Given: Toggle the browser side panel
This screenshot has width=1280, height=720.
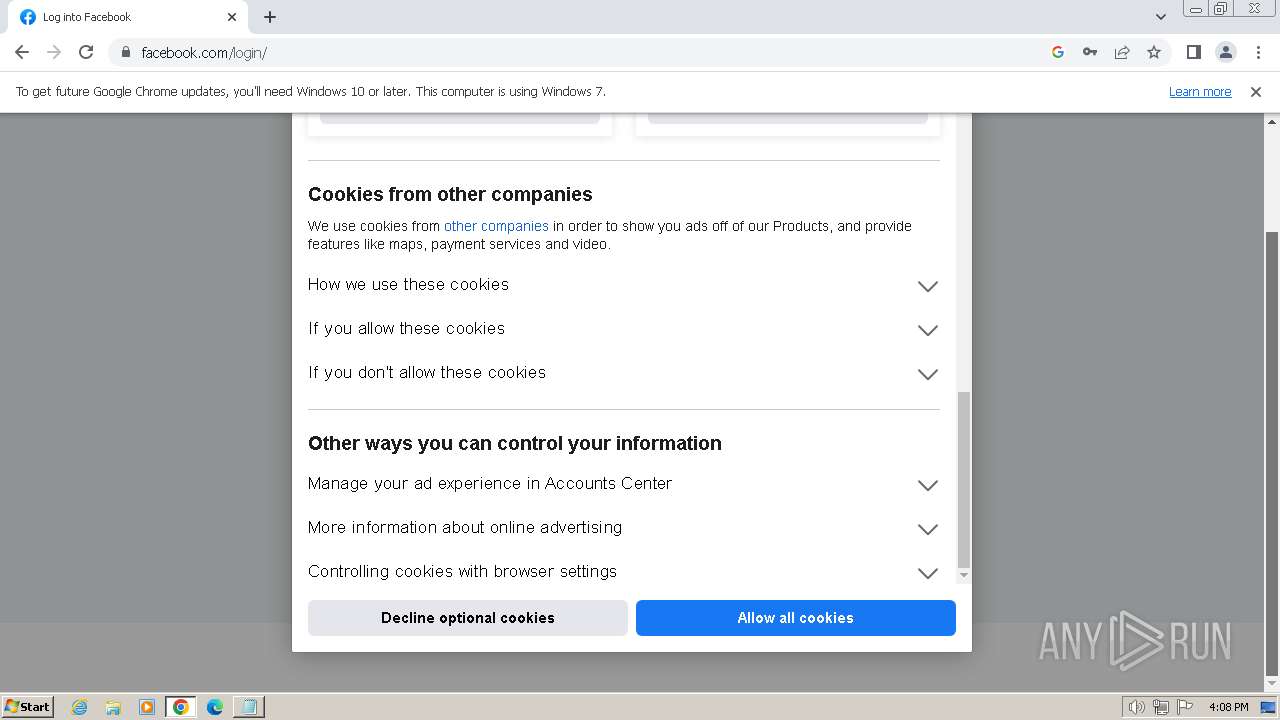Looking at the screenshot, I should [1193, 52].
